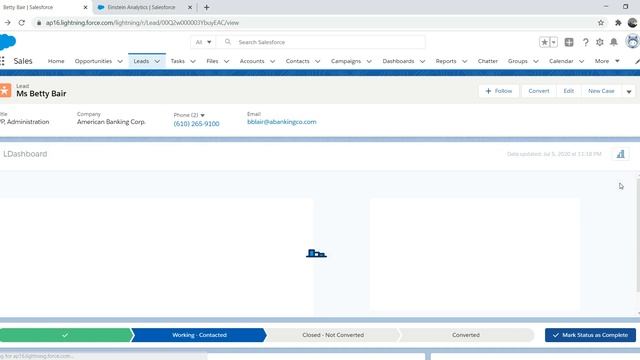Expand the Accounts tab chevron
The image size is (640, 360).
[273, 61]
